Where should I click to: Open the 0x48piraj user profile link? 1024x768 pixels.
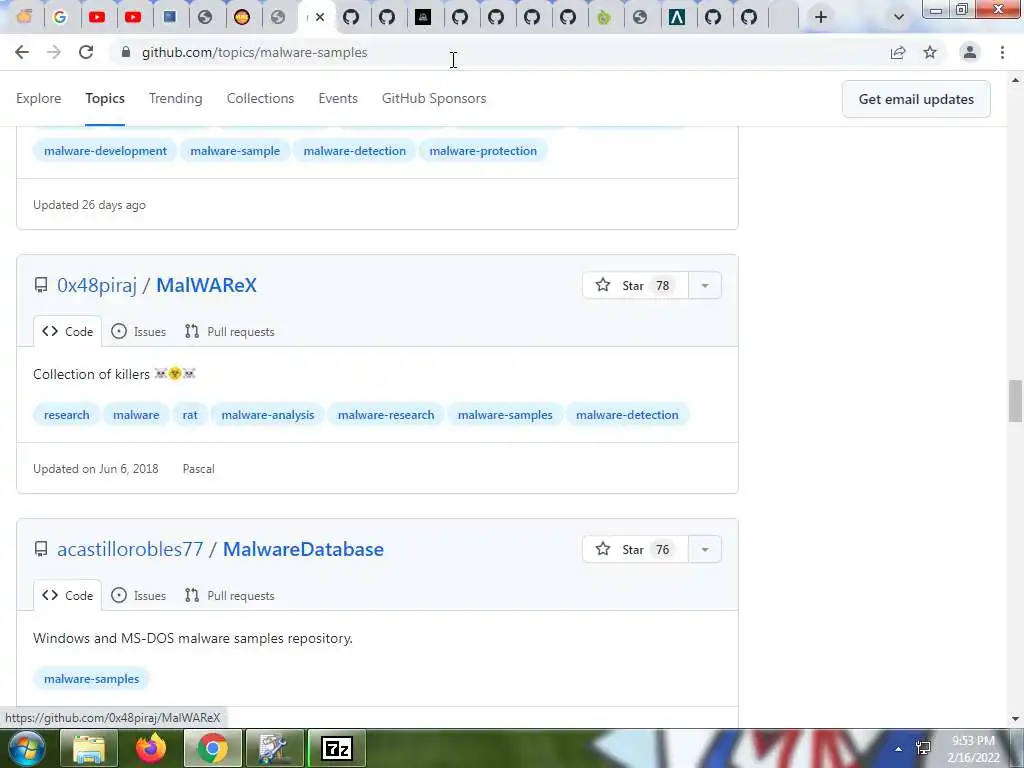point(97,285)
